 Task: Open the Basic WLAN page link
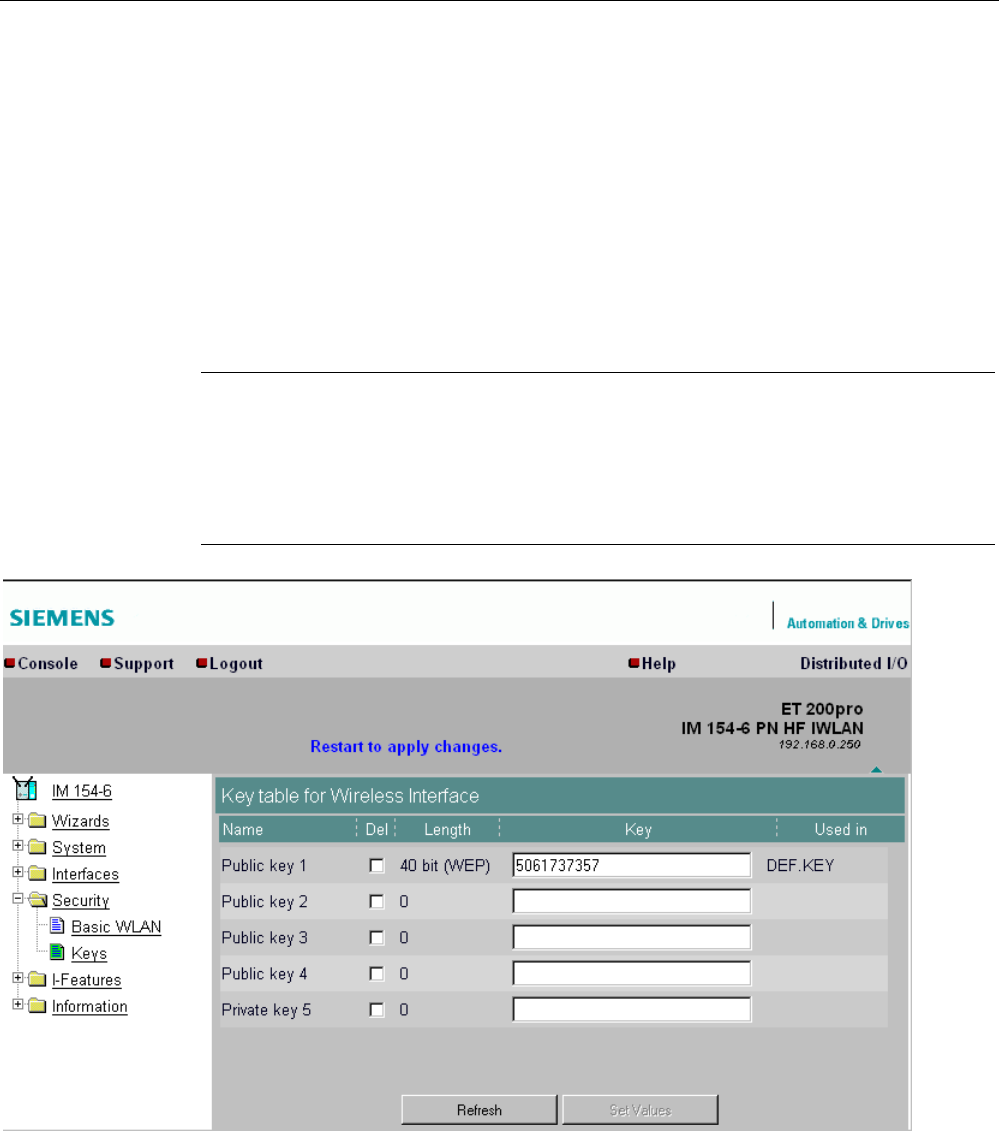tap(116, 927)
